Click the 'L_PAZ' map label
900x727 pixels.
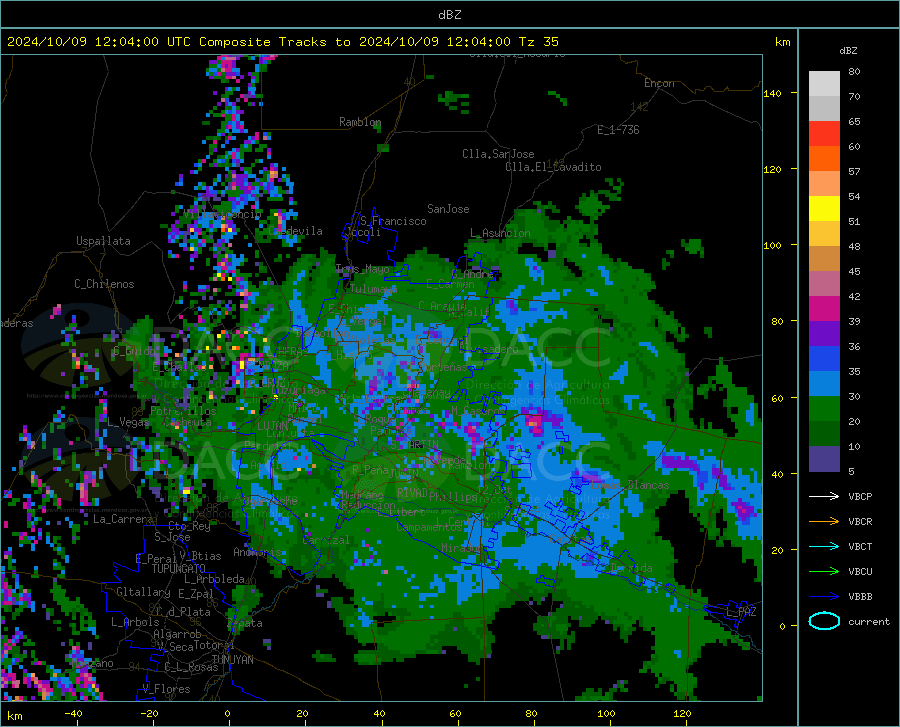click(741, 612)
